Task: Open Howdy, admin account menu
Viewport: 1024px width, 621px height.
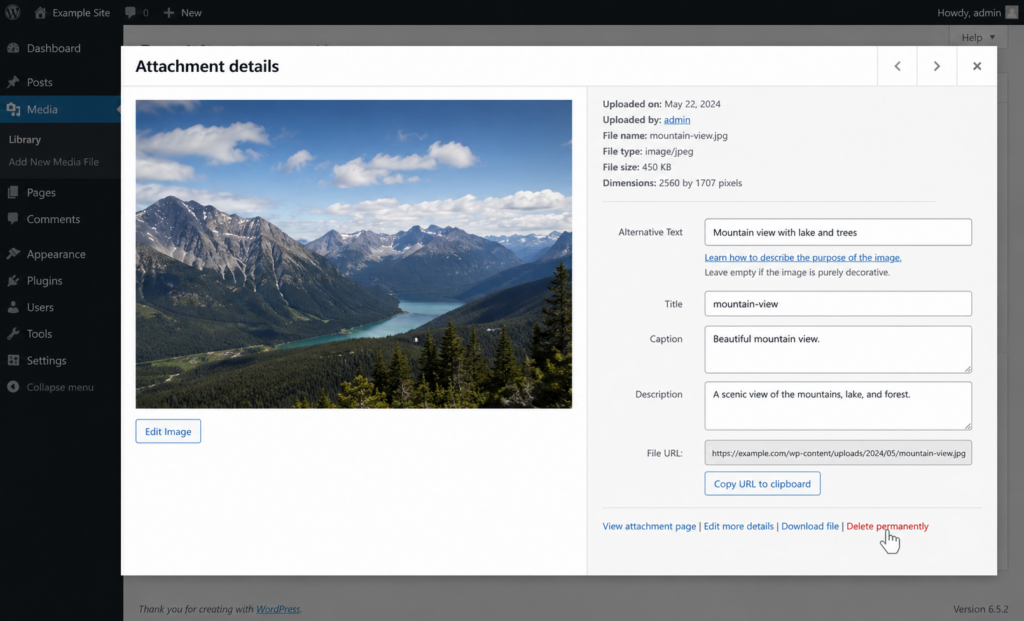Action: coord(977,12)
